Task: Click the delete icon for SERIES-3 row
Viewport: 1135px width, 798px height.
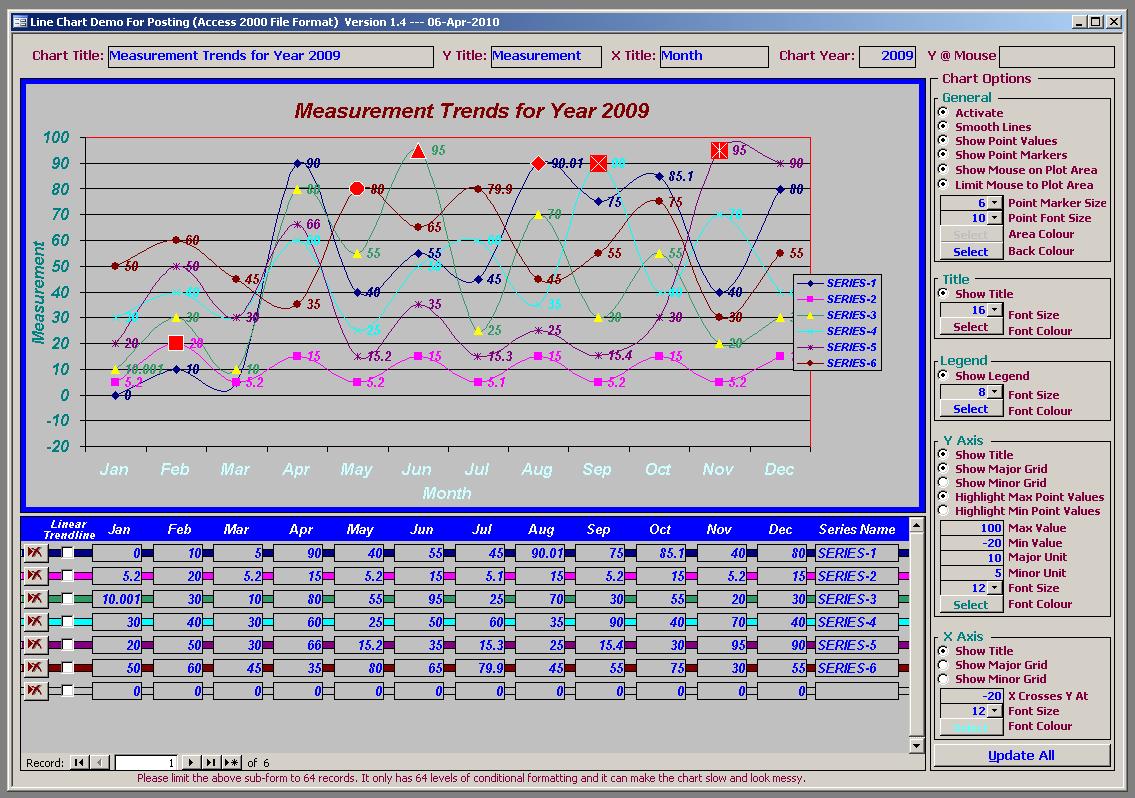Action: coord(35,600)
